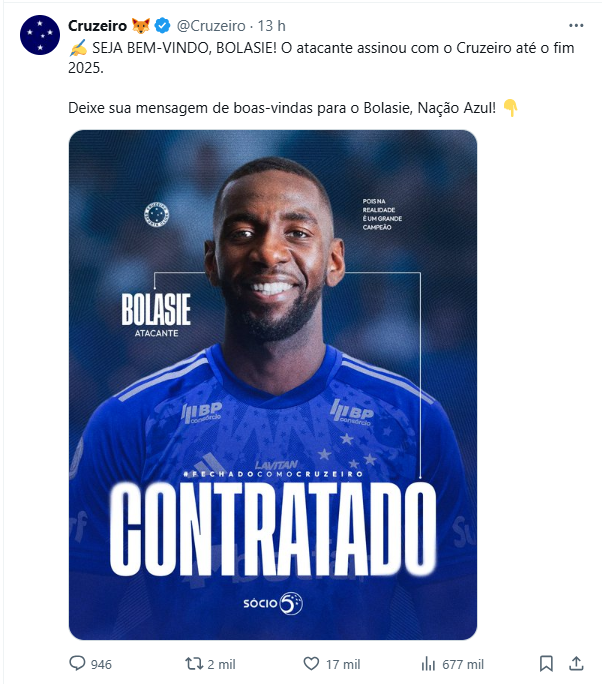Click the Cruzeiro display name
Screen dimensions: 602x684
tap(97, 26)
